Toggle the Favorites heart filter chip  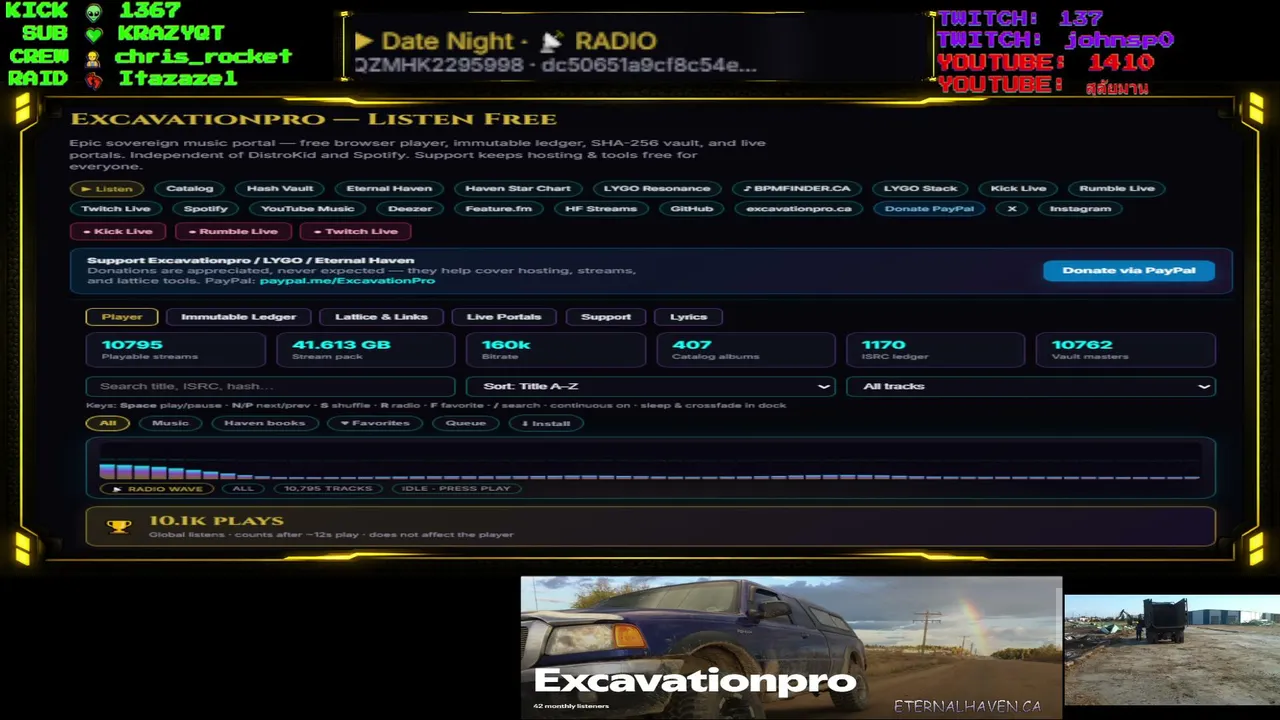(x=375, y=423)
